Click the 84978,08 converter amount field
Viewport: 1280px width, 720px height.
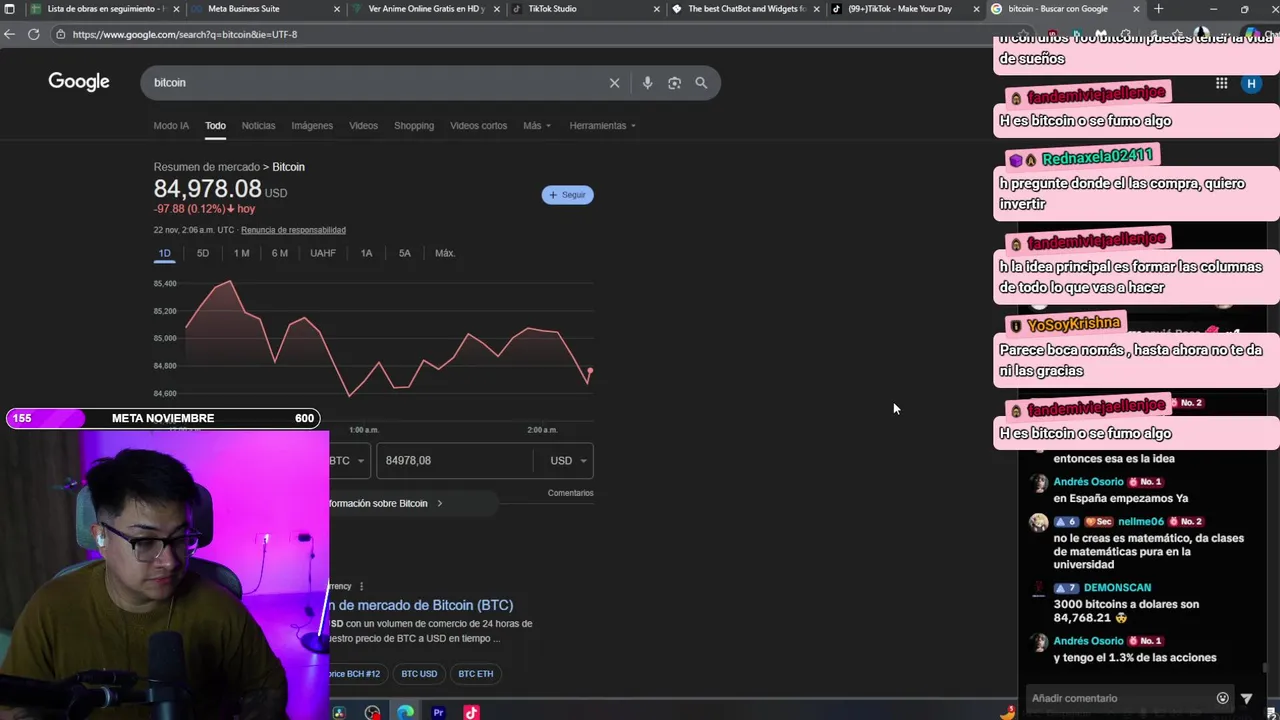(455, 461)
